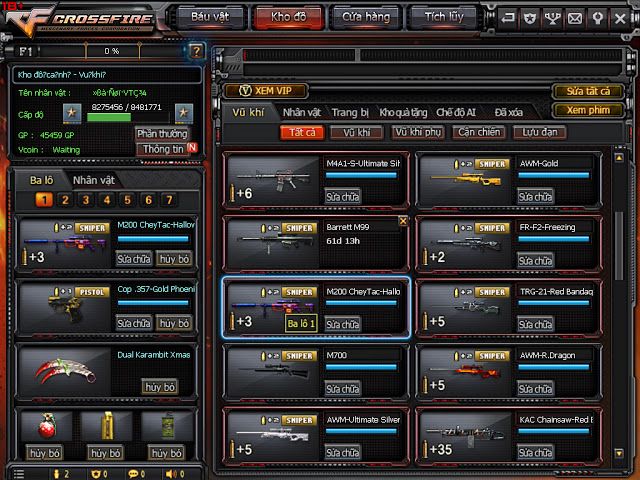
Task: Click the Phần thưởng button
Action: point(162,134)
